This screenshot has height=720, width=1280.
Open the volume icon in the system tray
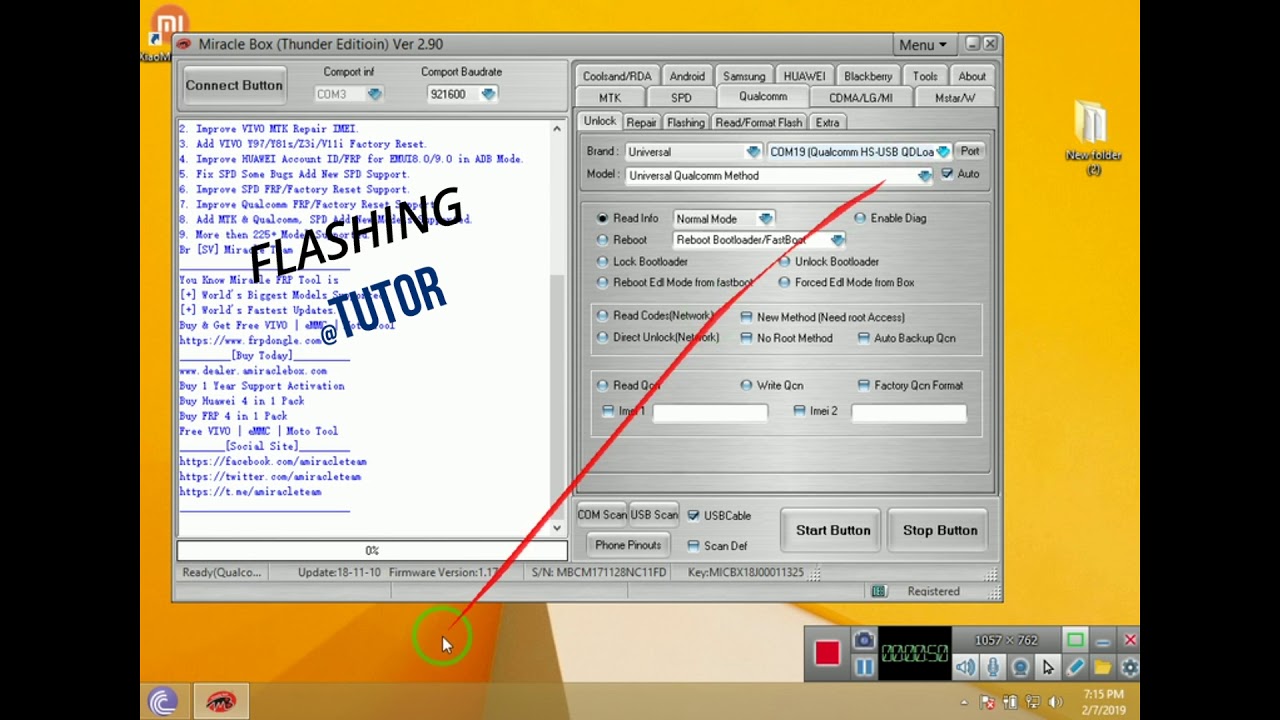pyautogui.click(x=1054, y=702)
